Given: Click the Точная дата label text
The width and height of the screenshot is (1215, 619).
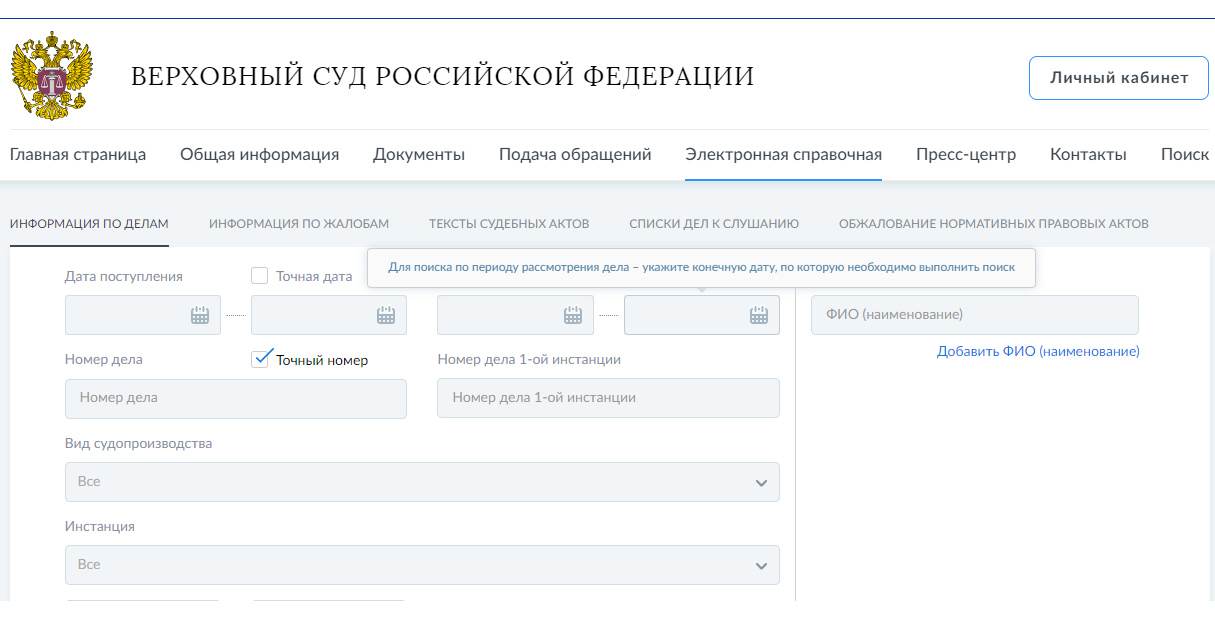Looking at the screenshot, I should (314, 276).
